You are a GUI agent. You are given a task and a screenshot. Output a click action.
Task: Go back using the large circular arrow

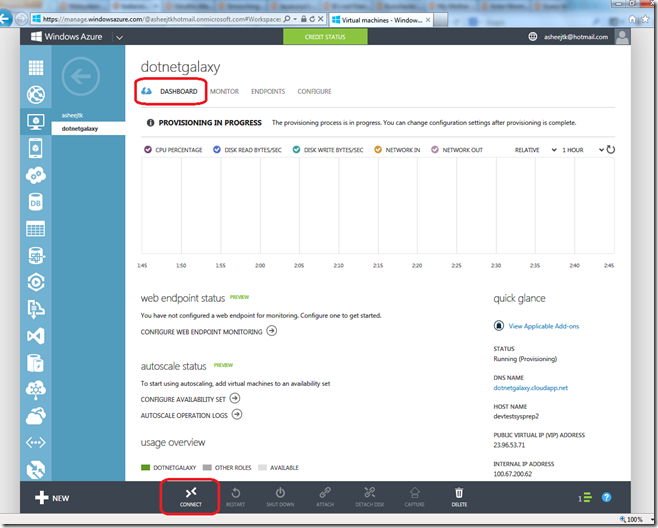[81, 76]
